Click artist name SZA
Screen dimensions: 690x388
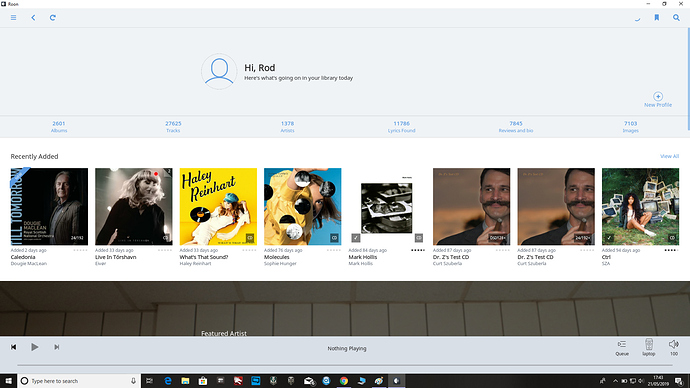pos(606,264)
